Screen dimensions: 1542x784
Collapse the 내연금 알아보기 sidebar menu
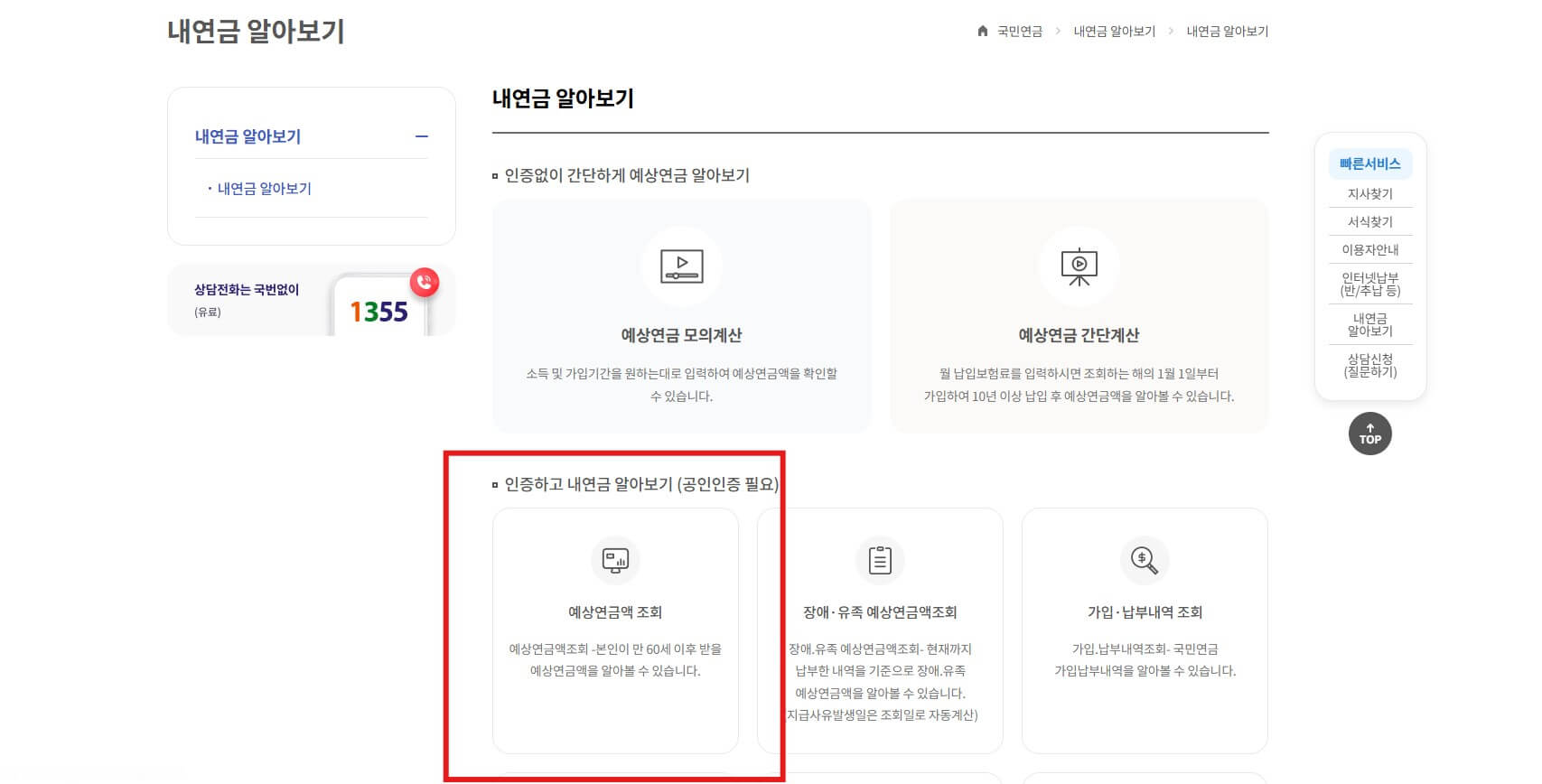coord(421,136)
